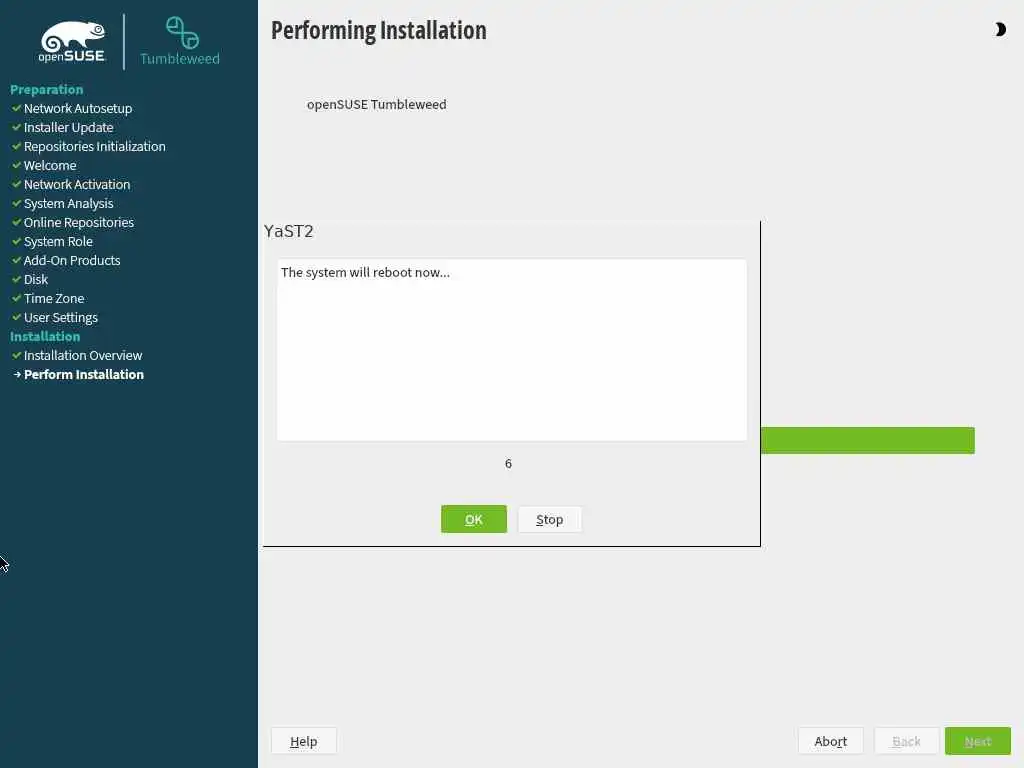The image size is (1024, 768).
Task: Select Installer Update step
Action: pos(69,127)
